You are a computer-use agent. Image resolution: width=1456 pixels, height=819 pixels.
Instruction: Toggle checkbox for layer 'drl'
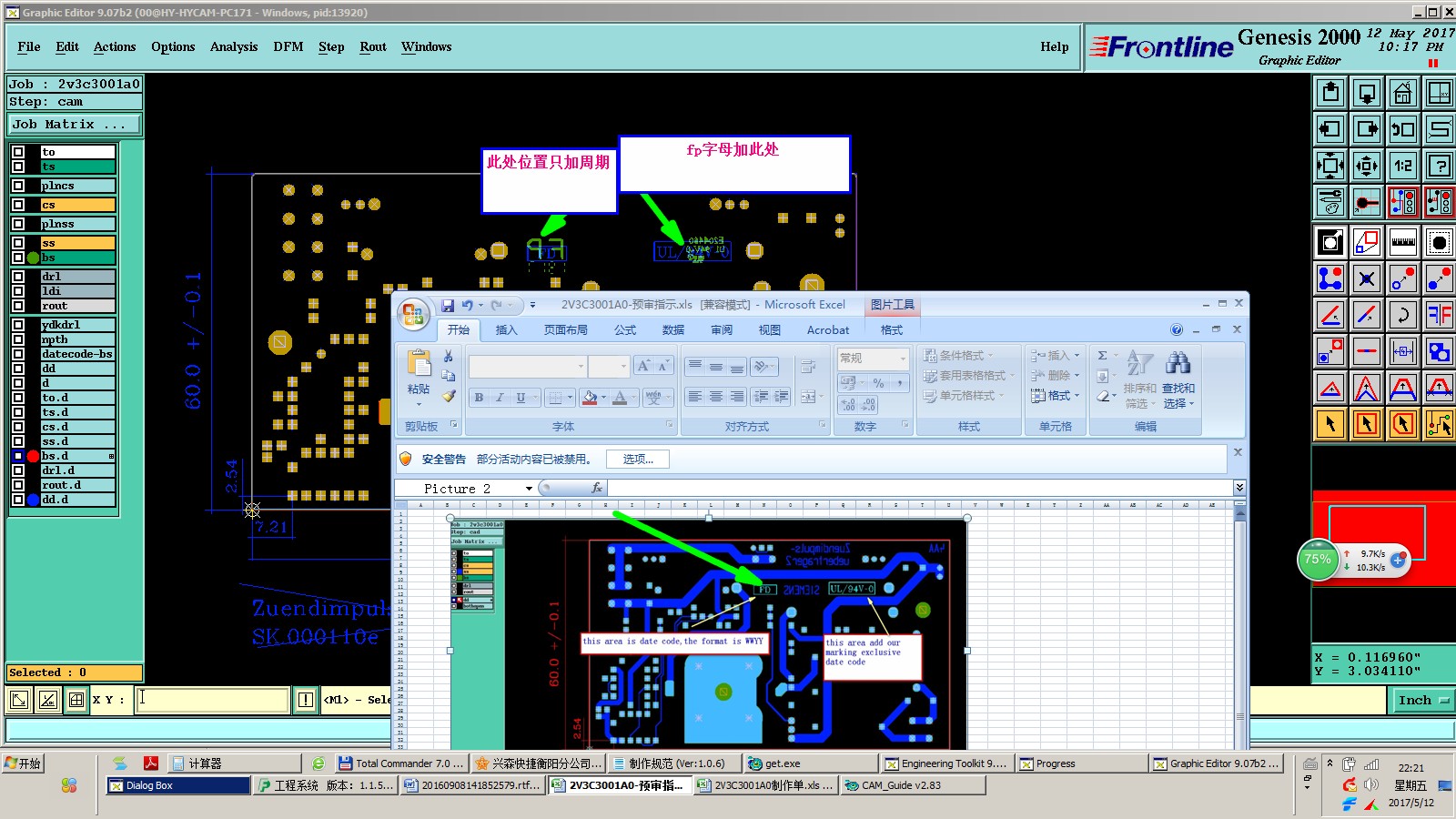(18, 277)
